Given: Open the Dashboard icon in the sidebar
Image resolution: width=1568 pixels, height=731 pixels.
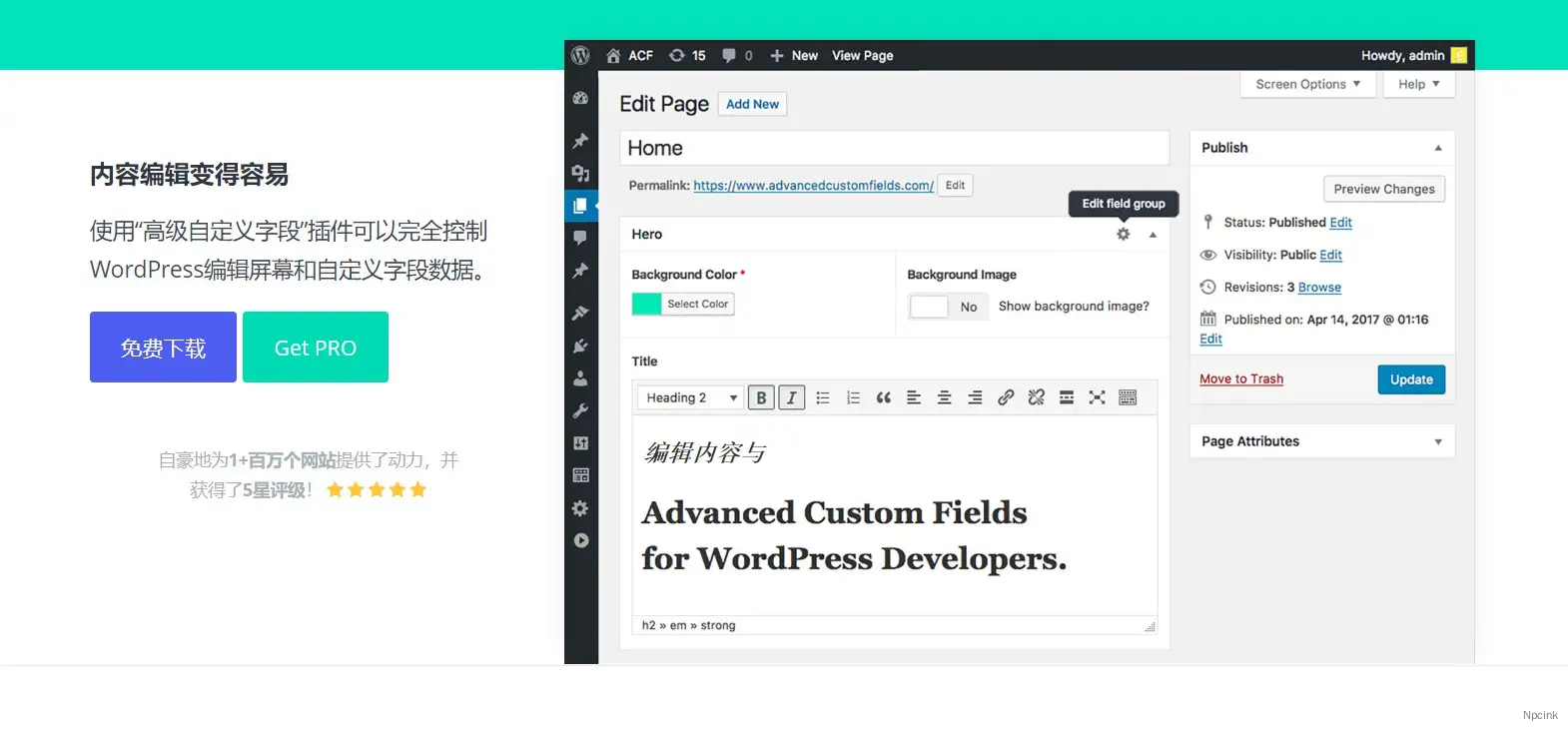Looking at the screenshot, I should pyautogui.click(x=580, y=99).
